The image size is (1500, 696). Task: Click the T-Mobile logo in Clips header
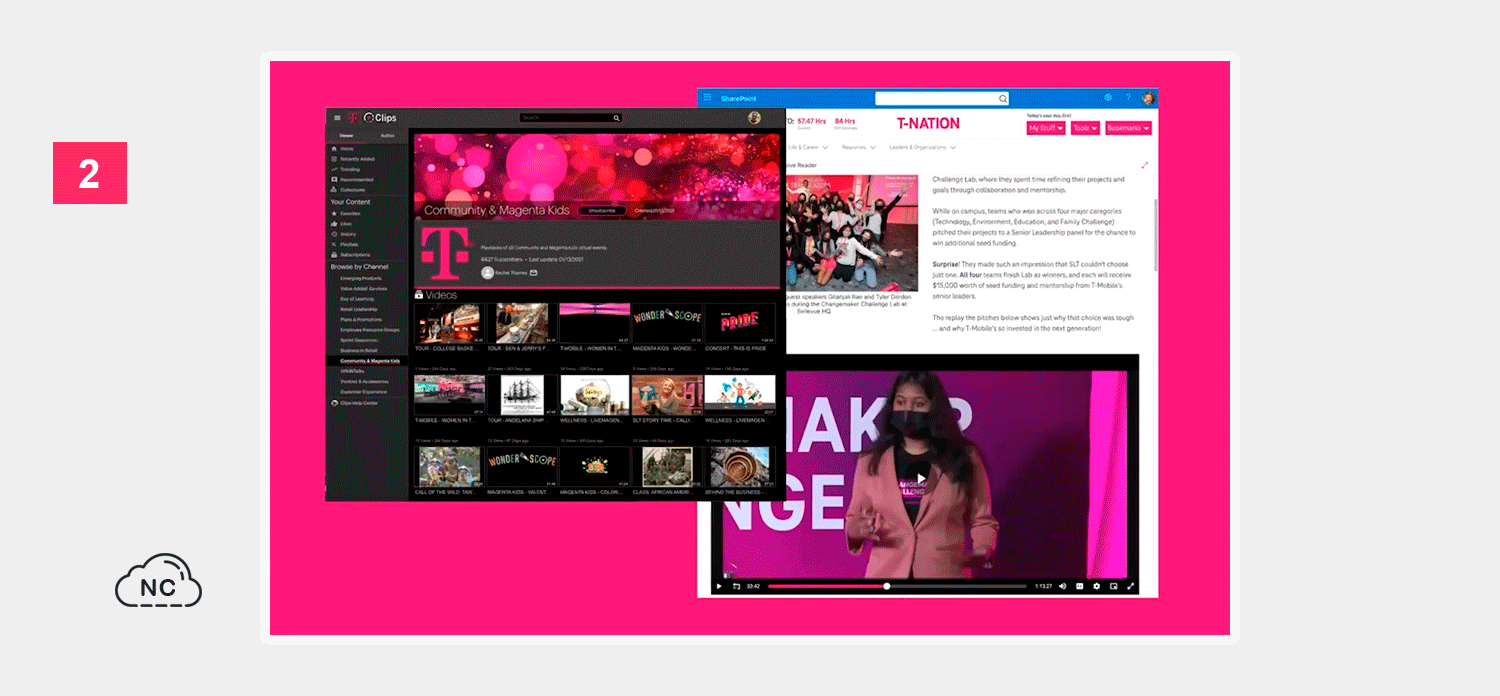353,118
